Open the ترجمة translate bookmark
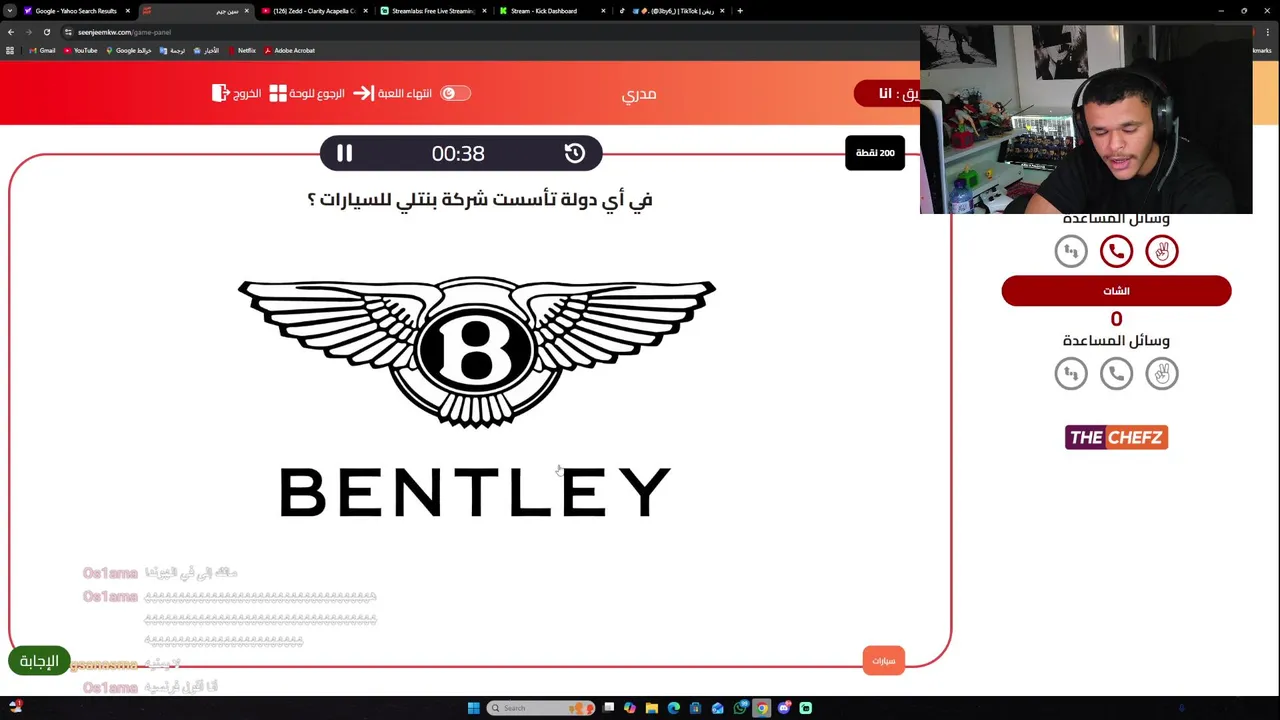 172,50
